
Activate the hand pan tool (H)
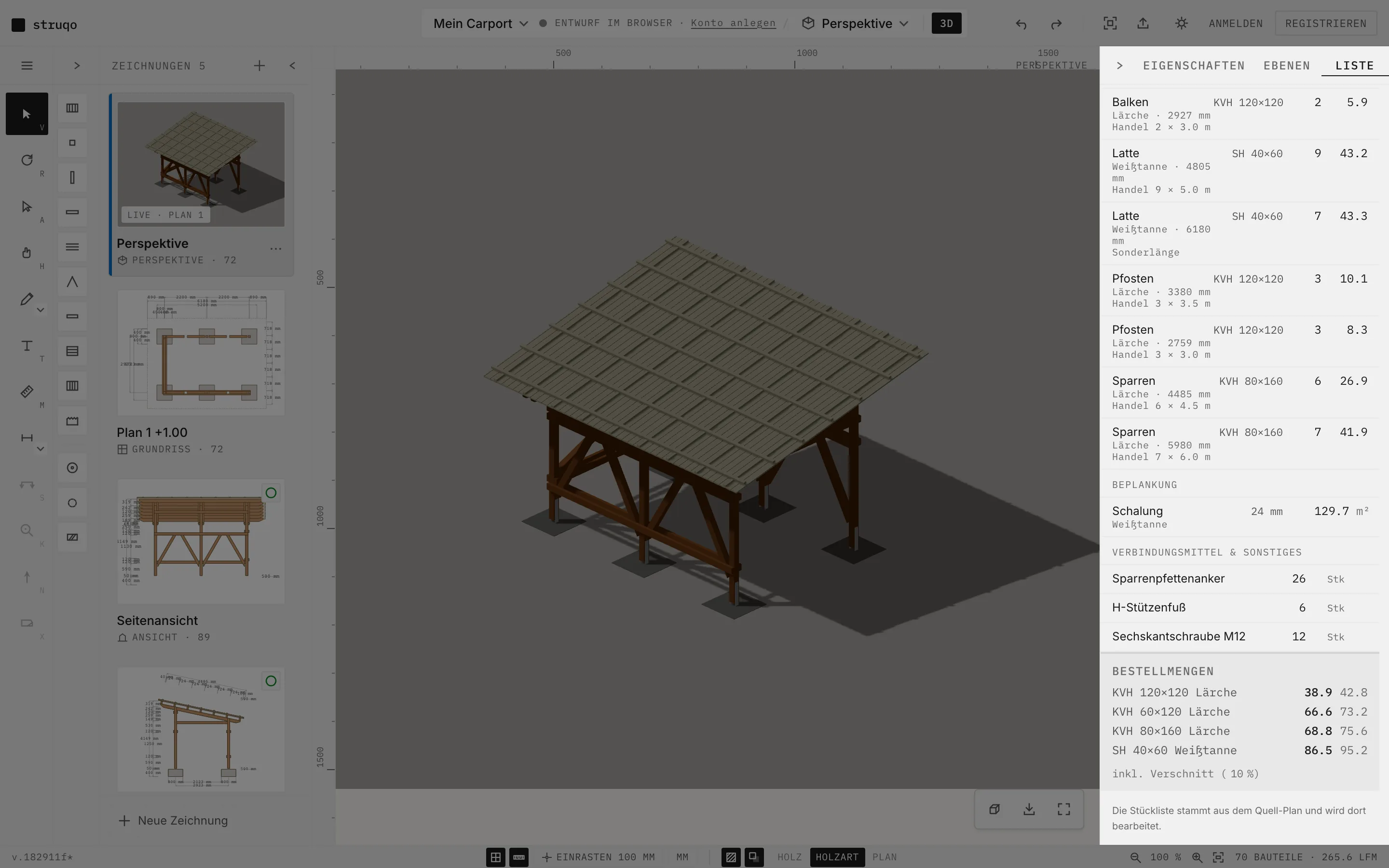coord(27,253)
